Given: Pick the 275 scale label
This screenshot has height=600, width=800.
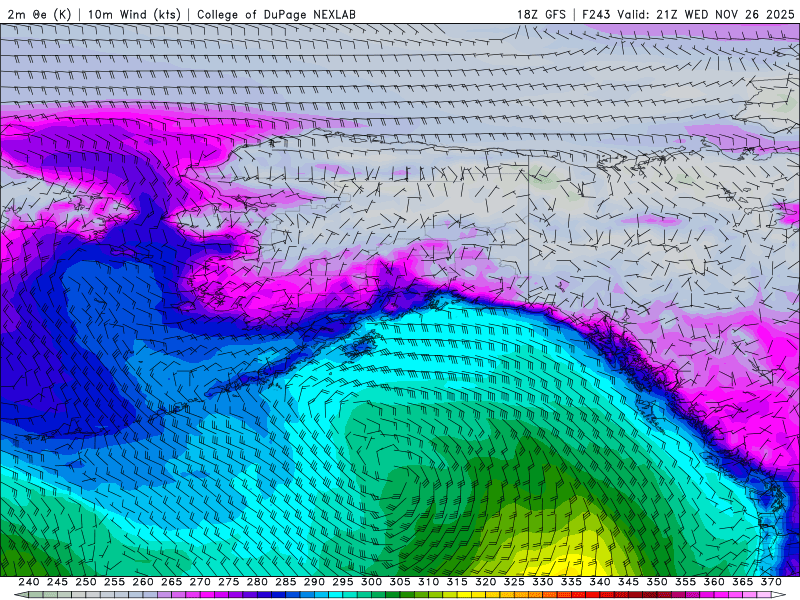Looking at the screenshot, I should [x=229, y=582].
